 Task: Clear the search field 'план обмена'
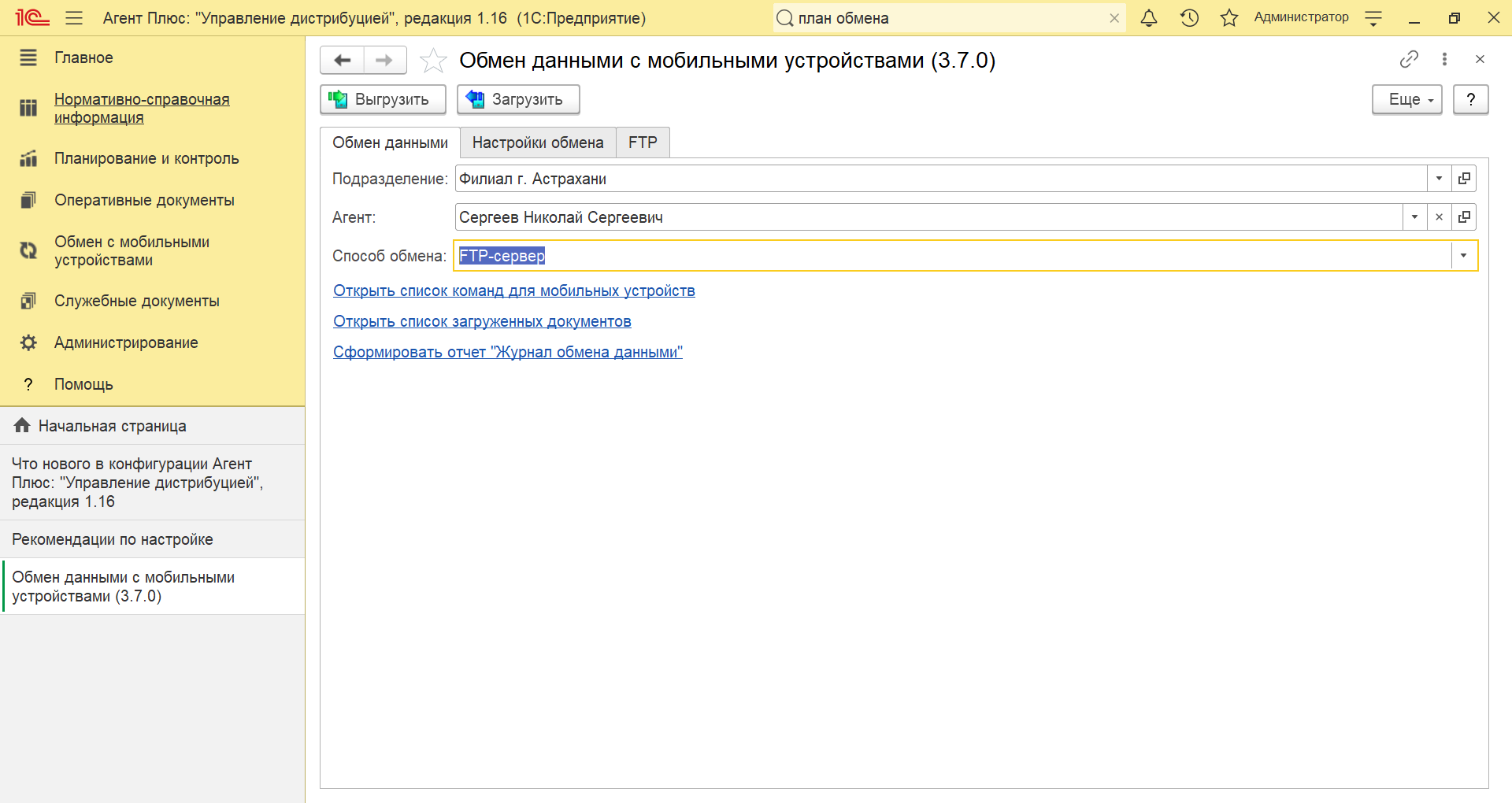[1114, 18]
